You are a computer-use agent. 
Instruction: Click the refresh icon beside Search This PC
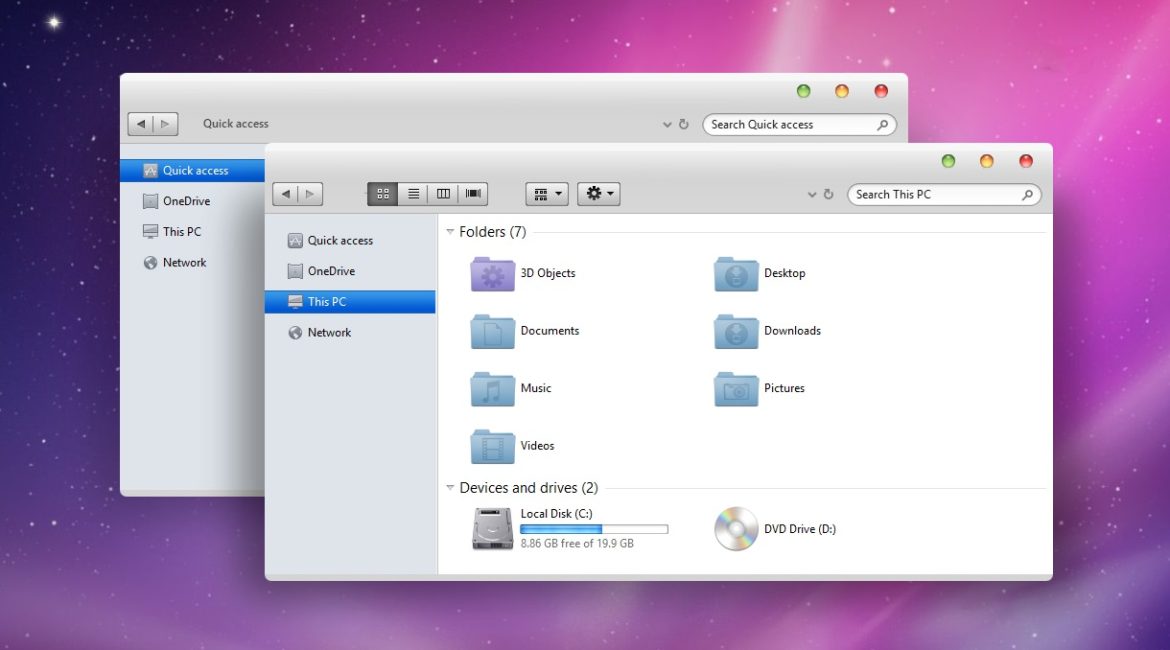[x=828, y=195]
